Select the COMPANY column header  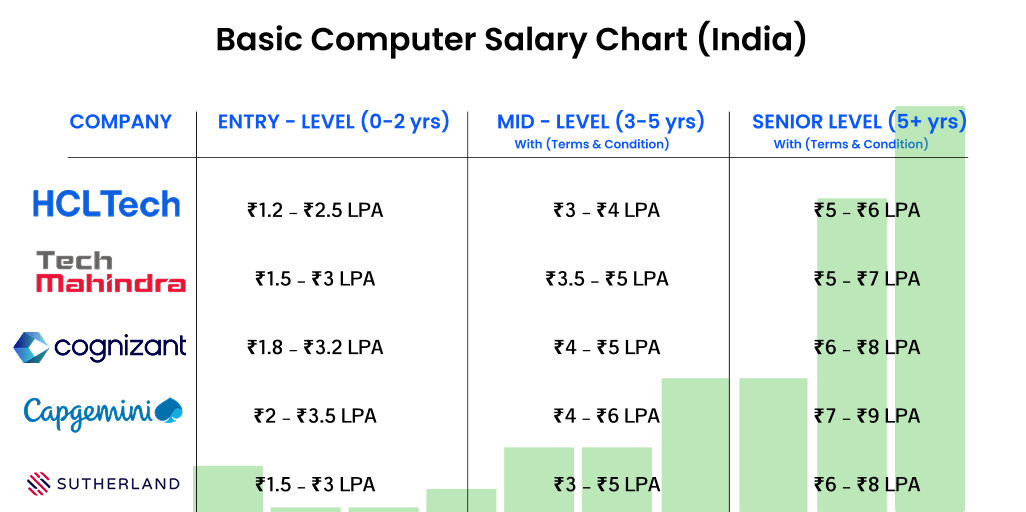pyautogui.click(x=120, y=122)
